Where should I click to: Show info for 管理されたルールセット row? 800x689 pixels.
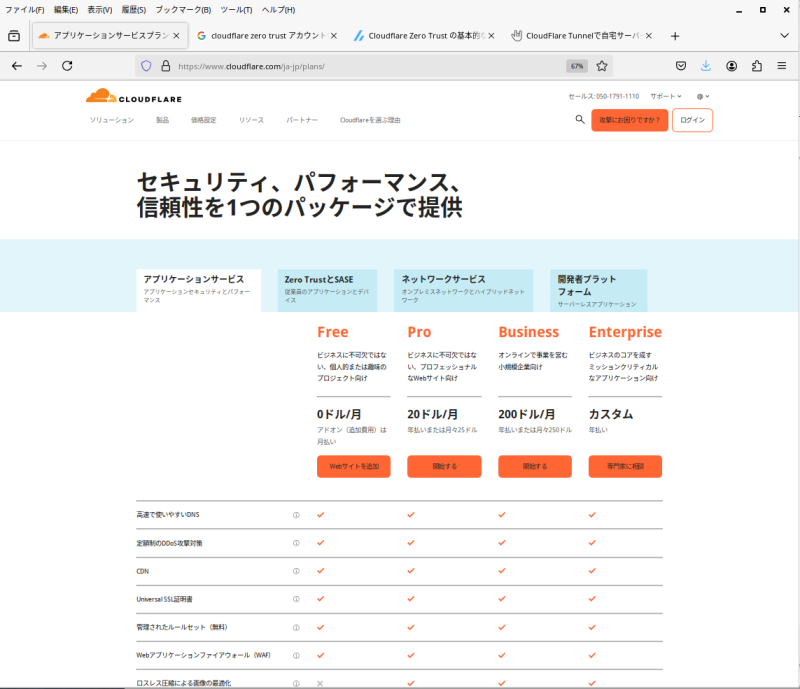pos(296,627)
